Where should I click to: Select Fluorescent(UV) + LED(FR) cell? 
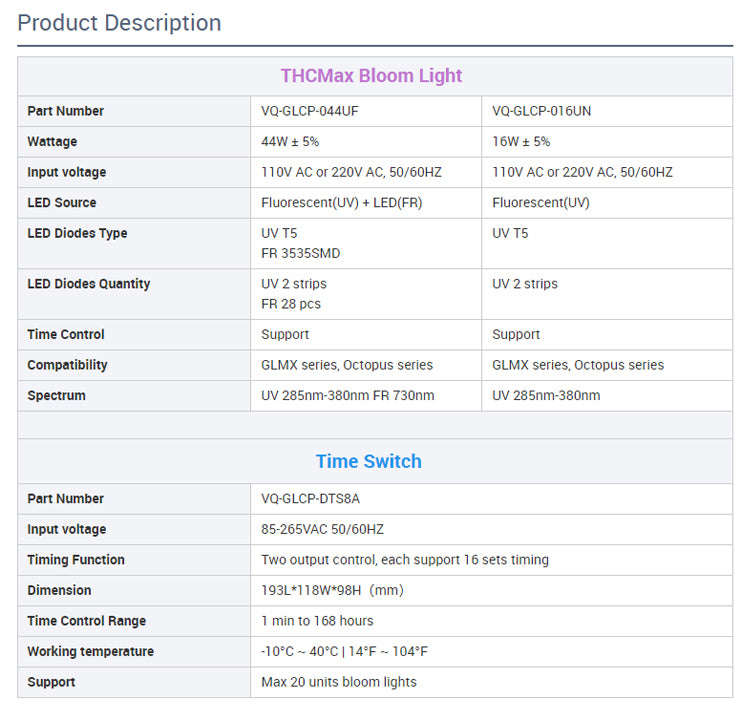coord(342,203)
